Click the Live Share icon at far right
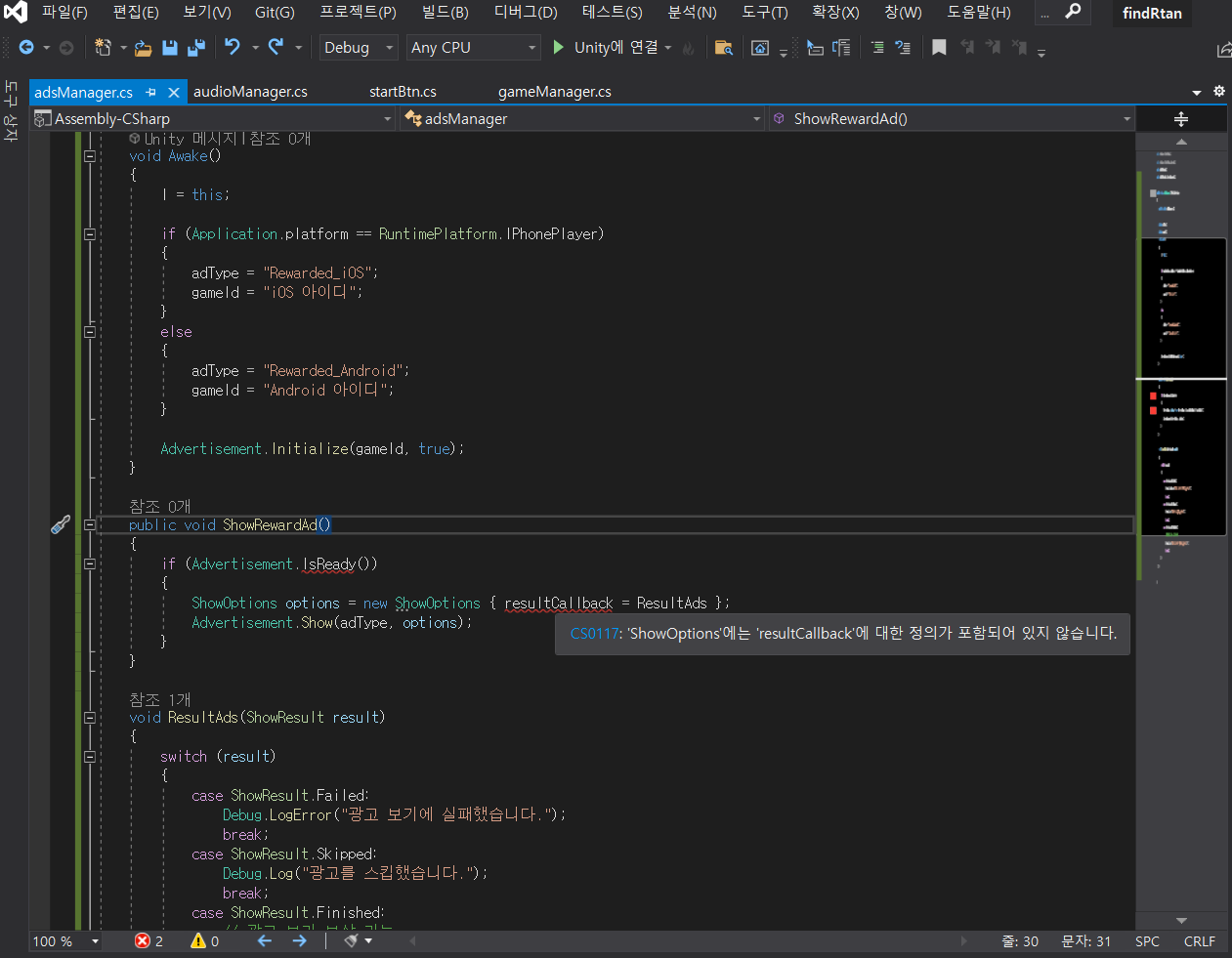This screenshot has width=1232, height=958. tap(1224, 49)
